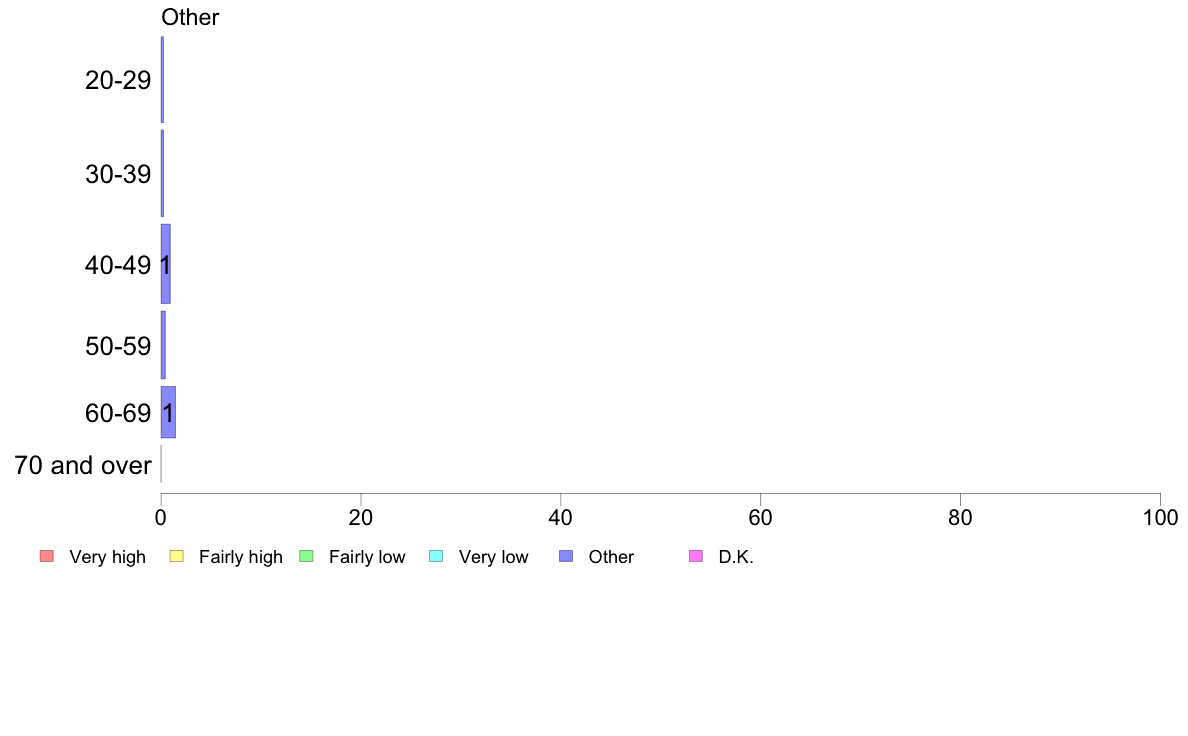Click the Very low cyan legend swatch

point(436,556)
